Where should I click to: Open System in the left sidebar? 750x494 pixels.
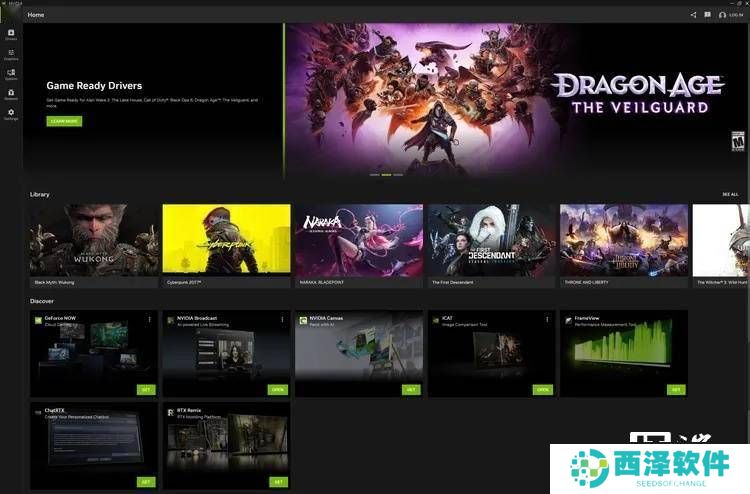tap(11, 74)
